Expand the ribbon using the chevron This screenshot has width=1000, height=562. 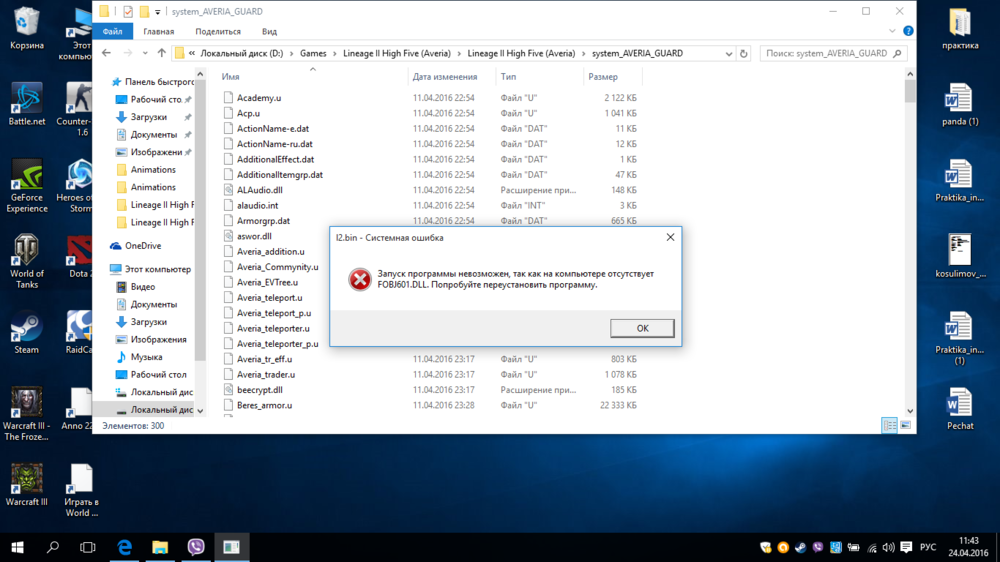(x=893, y=32)
